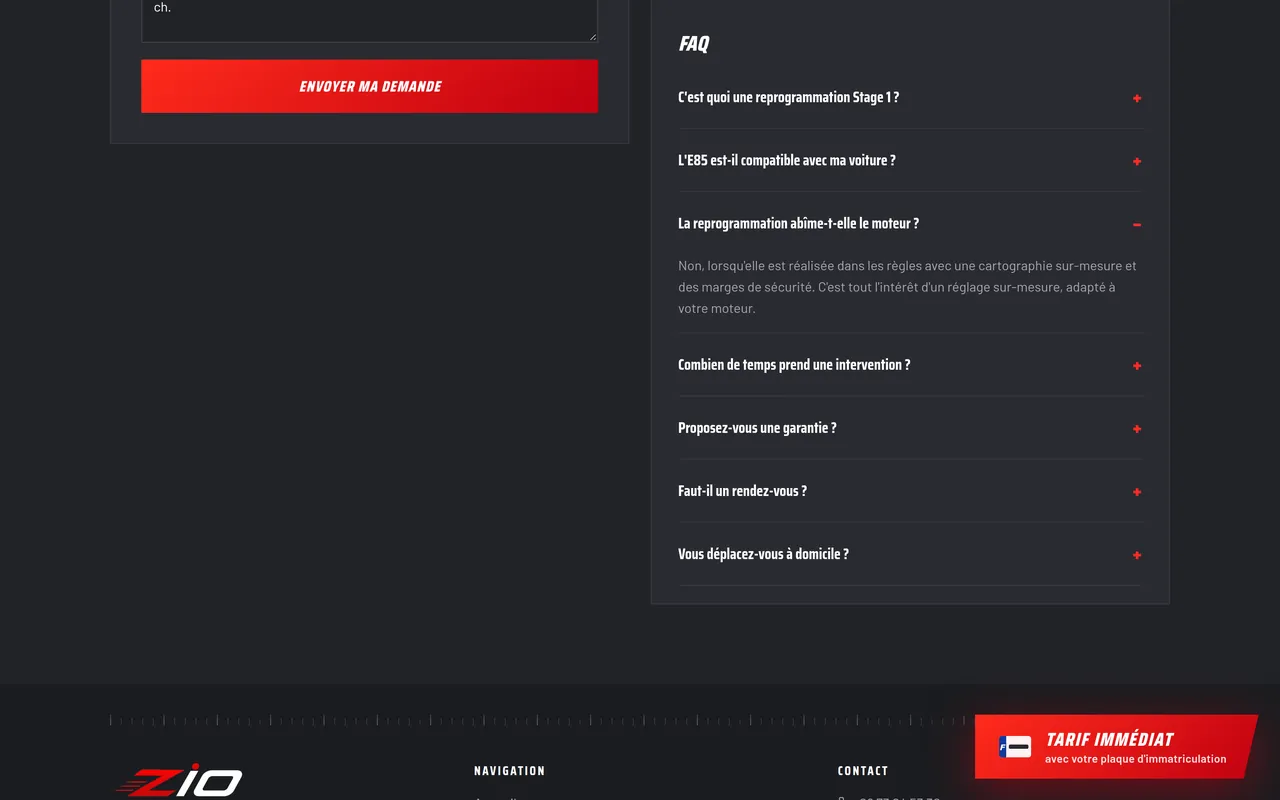Expand "L'E85 est-il compatible avec ma voiture ?"
1280x800 pixels.
point(909,161)
